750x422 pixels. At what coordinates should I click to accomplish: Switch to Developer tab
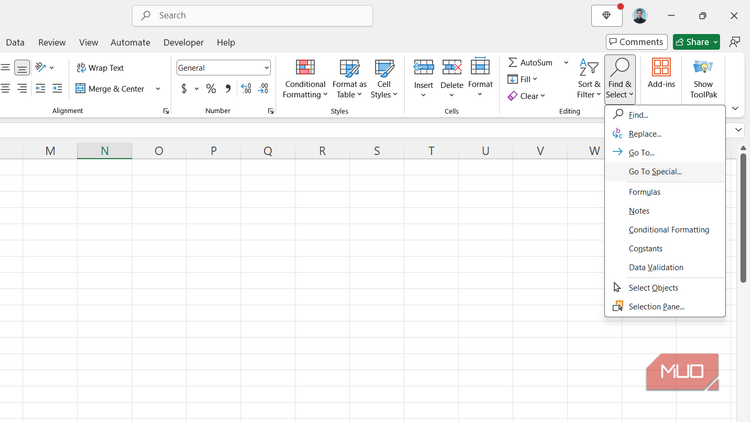(183, 43)
